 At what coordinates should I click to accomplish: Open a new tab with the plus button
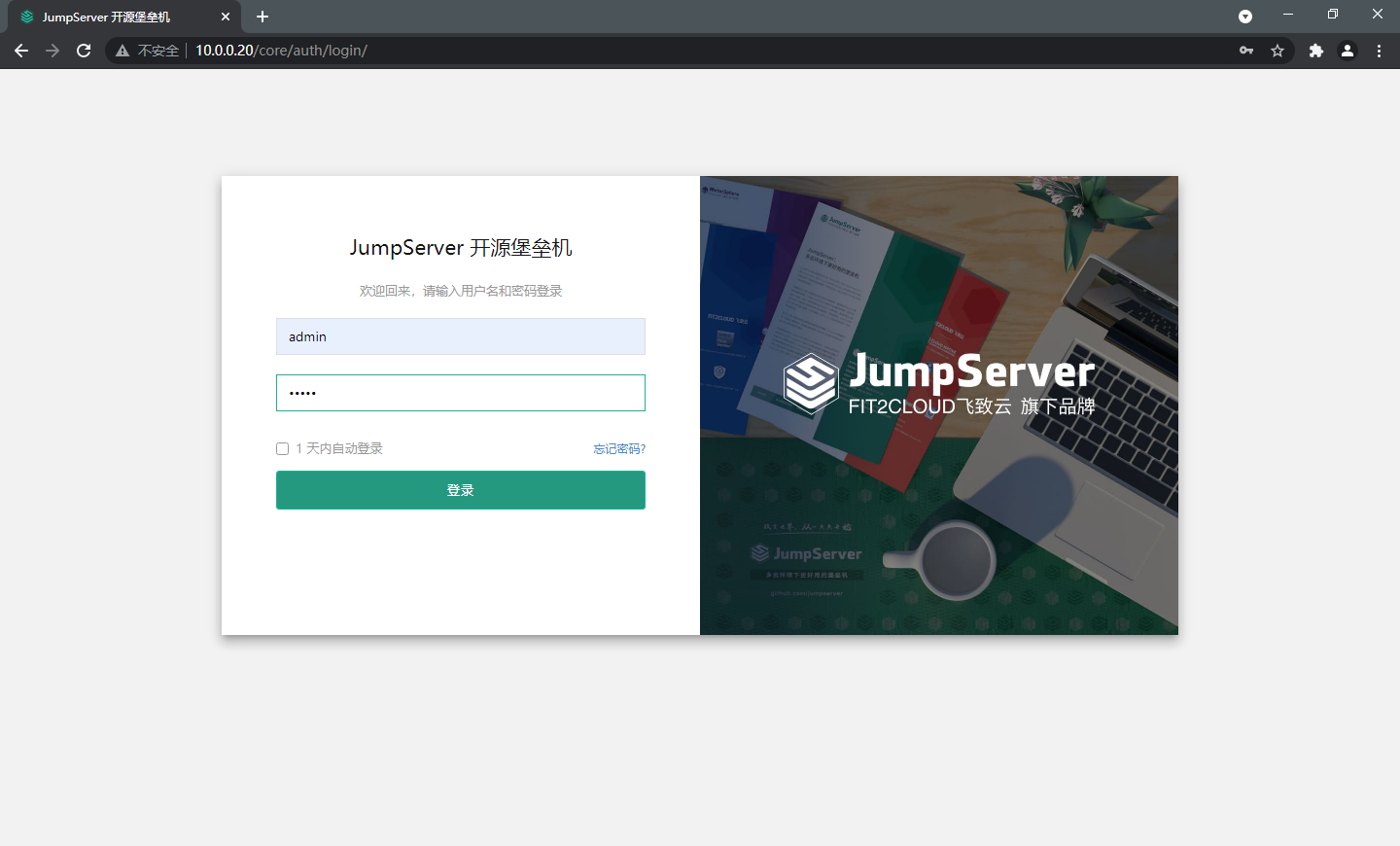point(262,17)
